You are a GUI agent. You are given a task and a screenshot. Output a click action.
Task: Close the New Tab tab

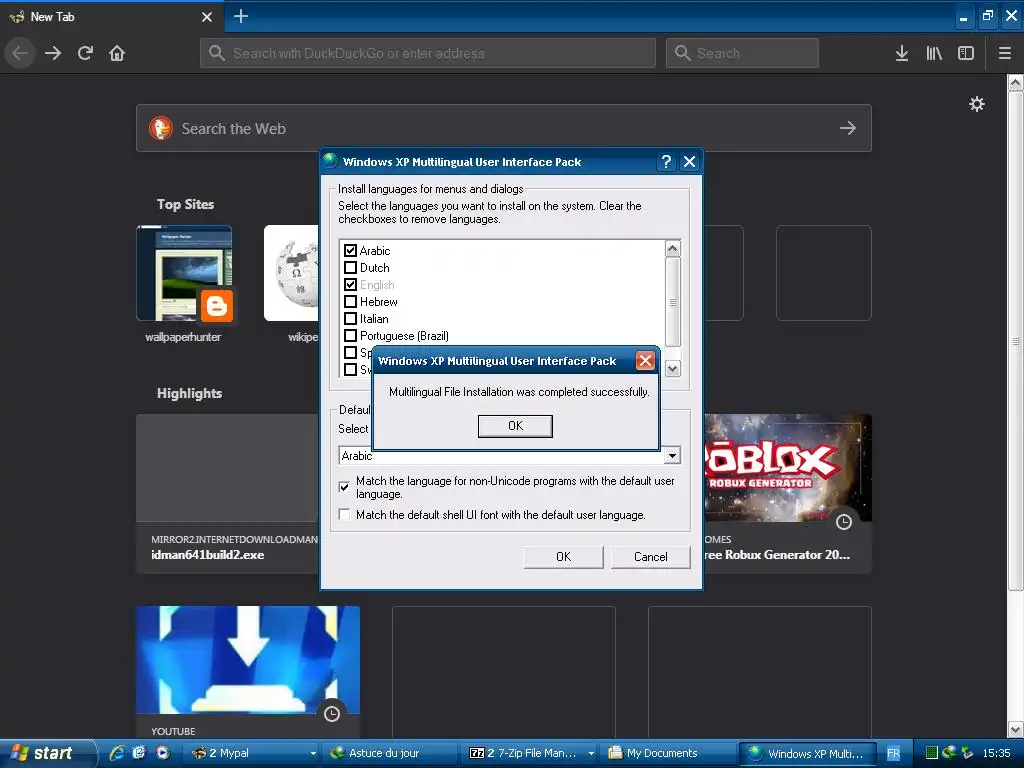coord(207,17)
